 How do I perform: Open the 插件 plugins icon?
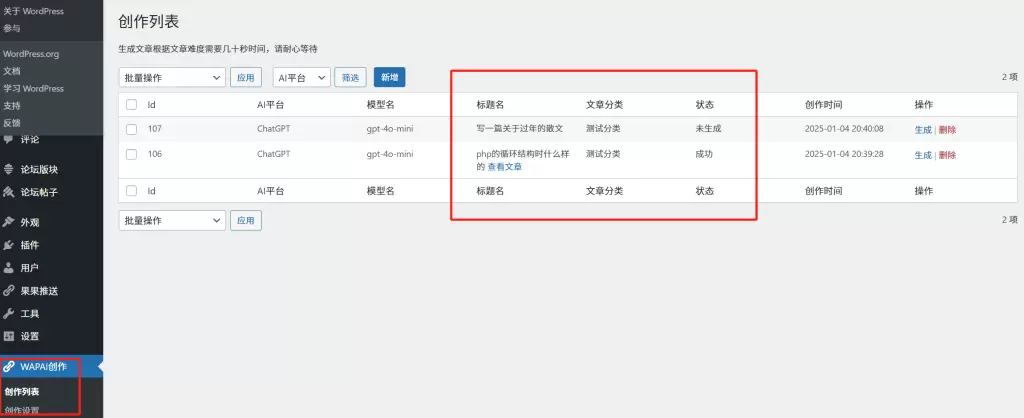[x=8, y=245]
